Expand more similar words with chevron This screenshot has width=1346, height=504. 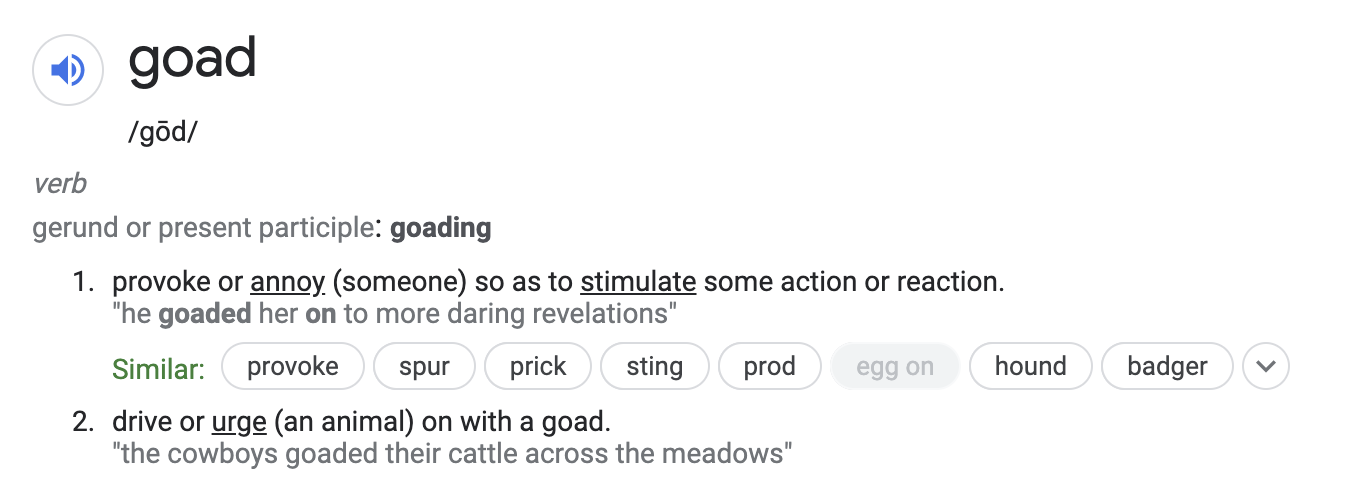1266,367
